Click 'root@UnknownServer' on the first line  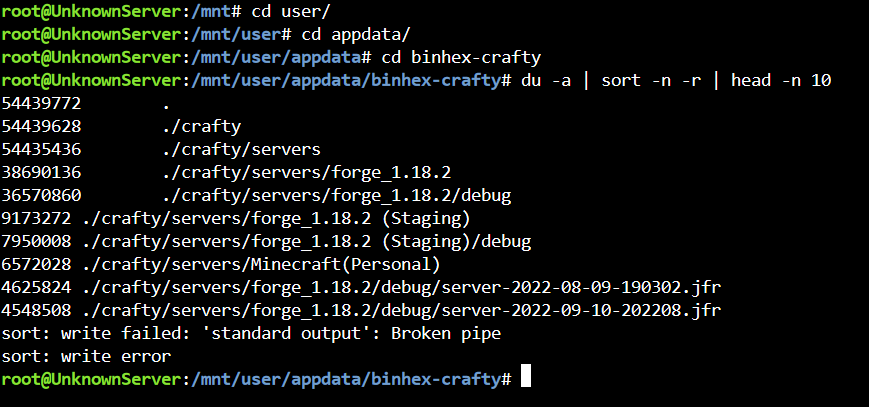pyautogui.click(x=91, y=11)
